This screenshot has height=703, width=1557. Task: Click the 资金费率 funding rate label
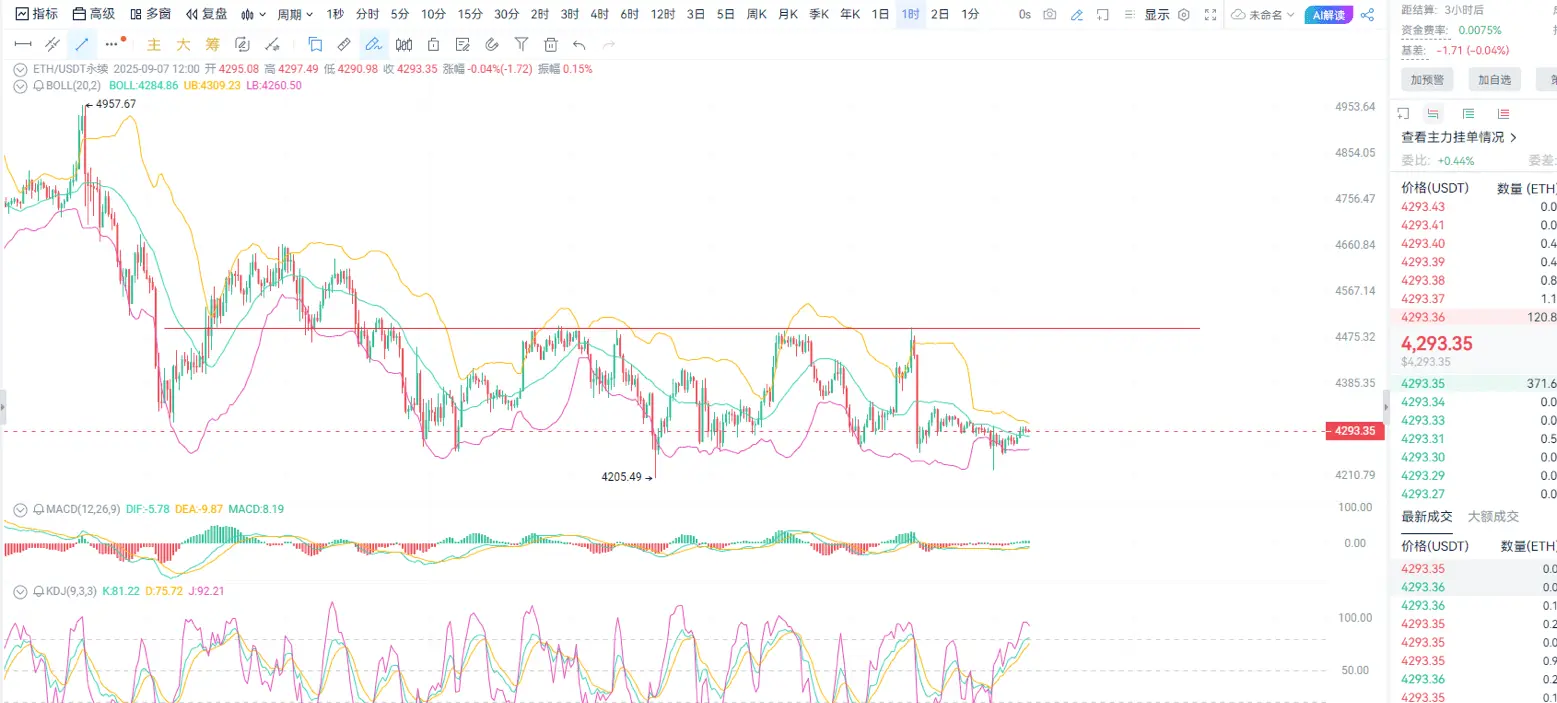point(1424,30)
